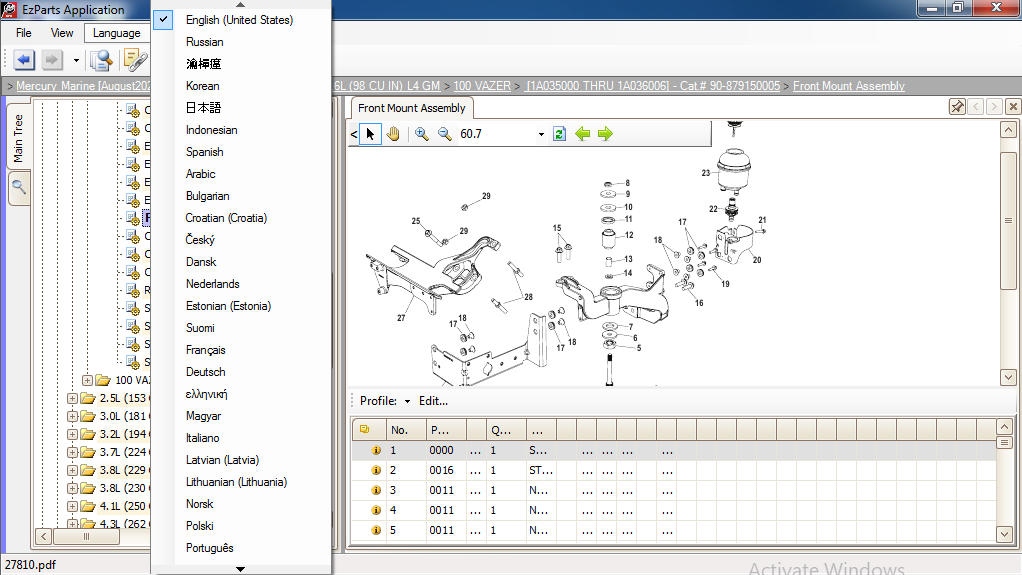Choose Indonesian language option

[212, 130]
